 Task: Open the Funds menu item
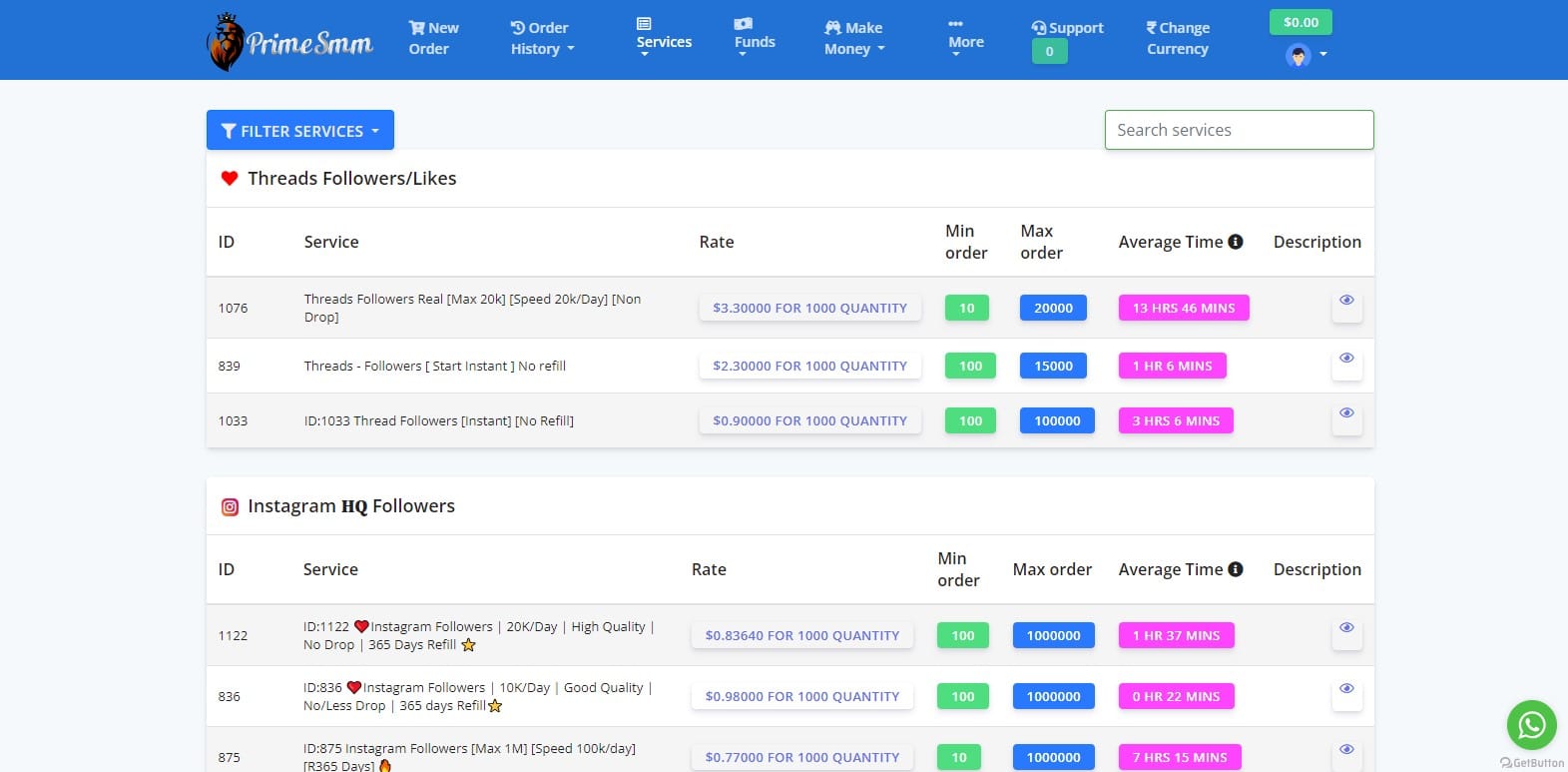tap(754, 38)
